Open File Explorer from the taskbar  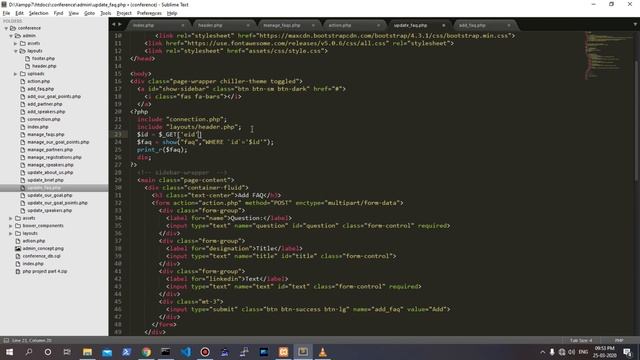click(87, 352)
